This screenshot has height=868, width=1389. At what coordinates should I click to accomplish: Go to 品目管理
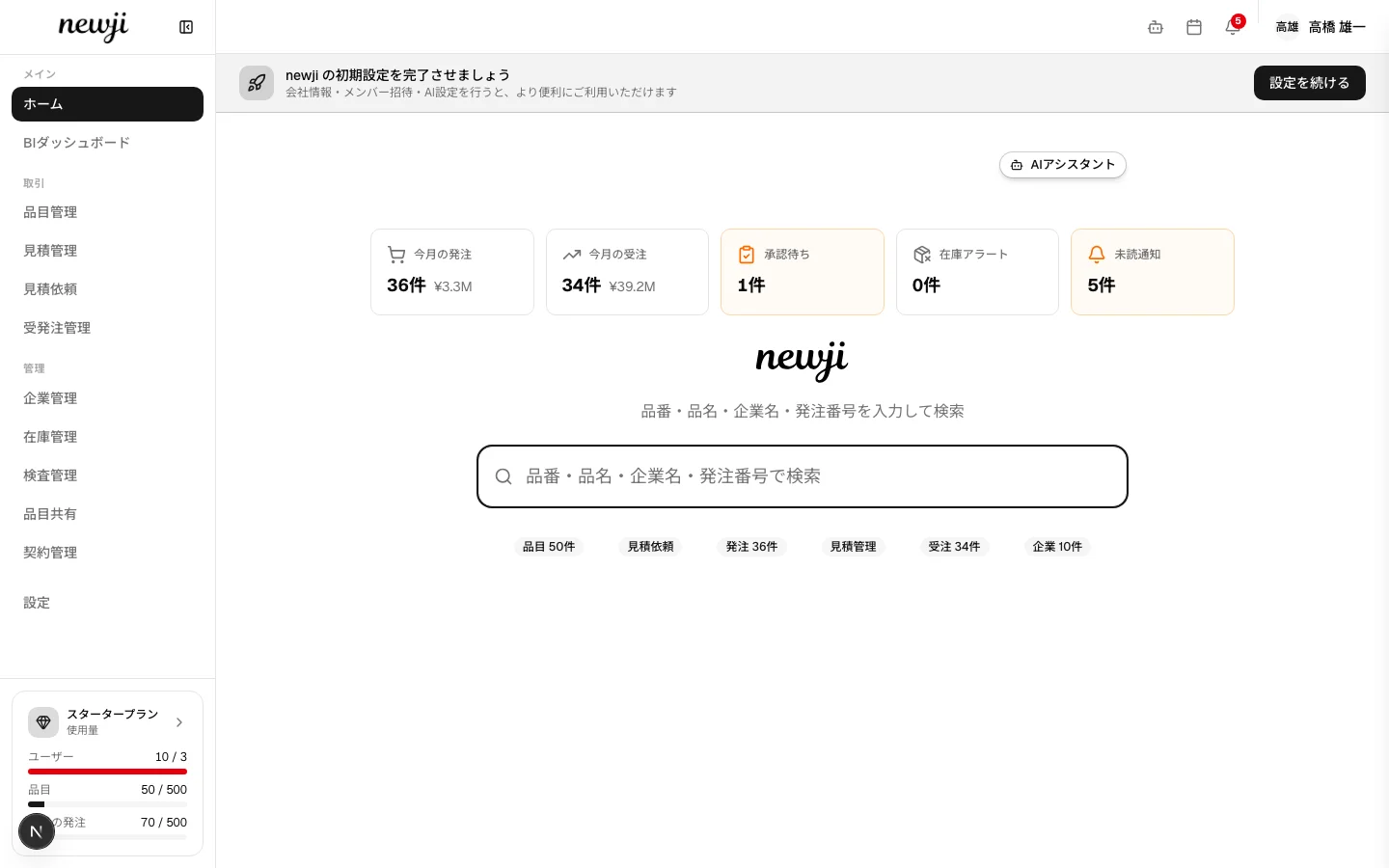[107, 212]
